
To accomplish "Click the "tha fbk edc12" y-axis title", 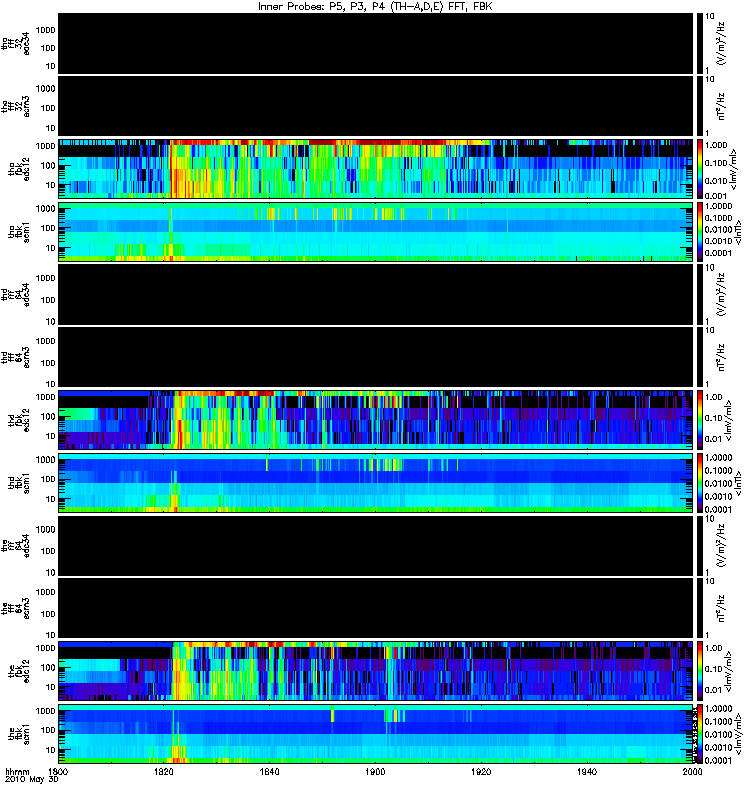I will 19,168.
